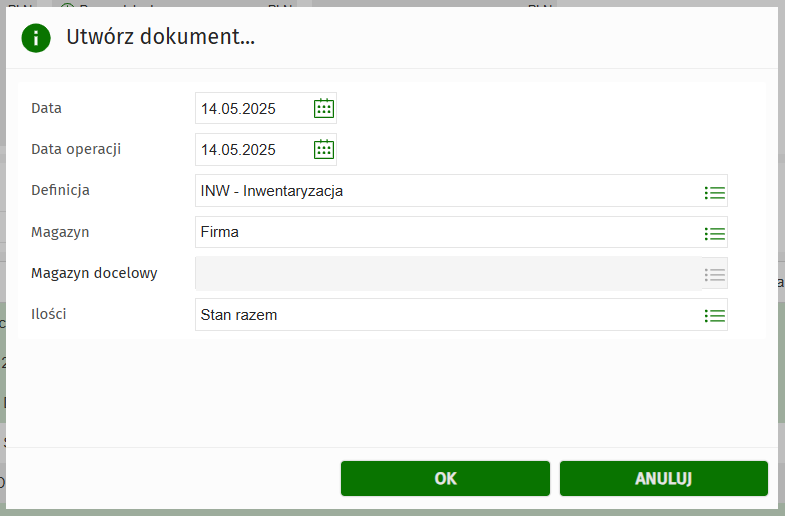785x516 pixels.
Task: Open calendar picker for Data field
Action: tap(323, 108)
